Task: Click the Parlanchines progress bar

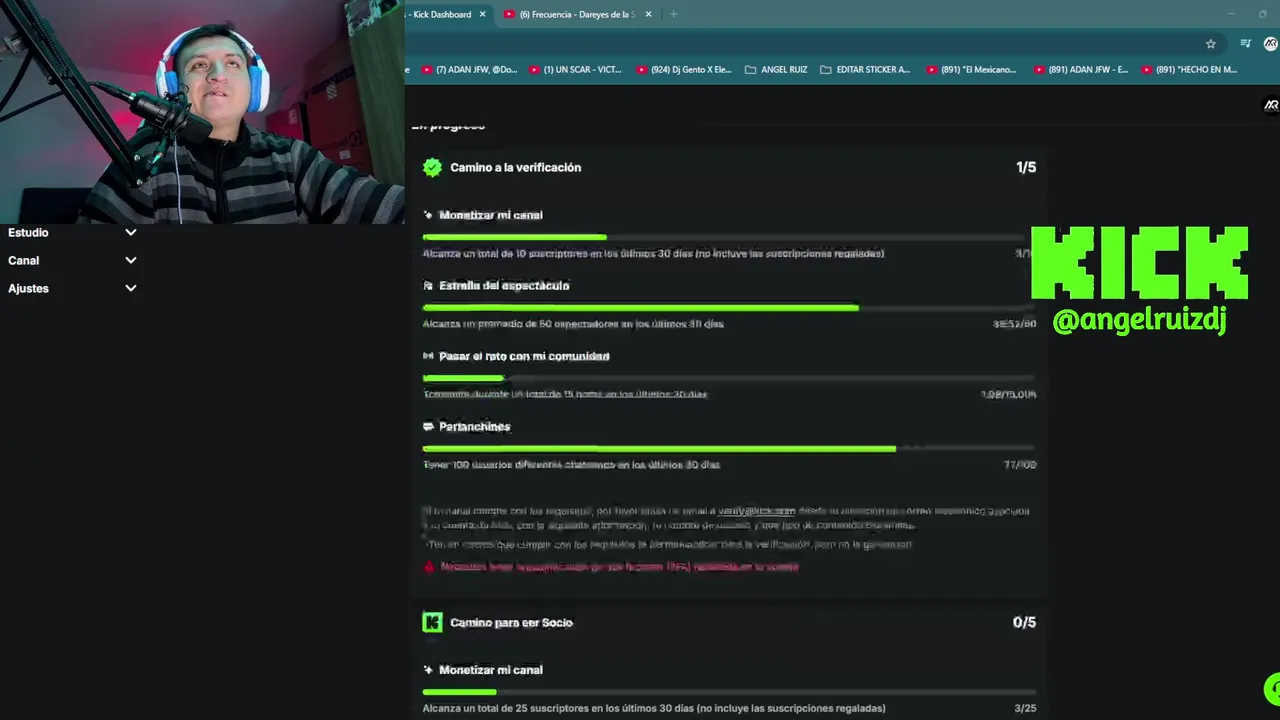Action: [729, 448]
